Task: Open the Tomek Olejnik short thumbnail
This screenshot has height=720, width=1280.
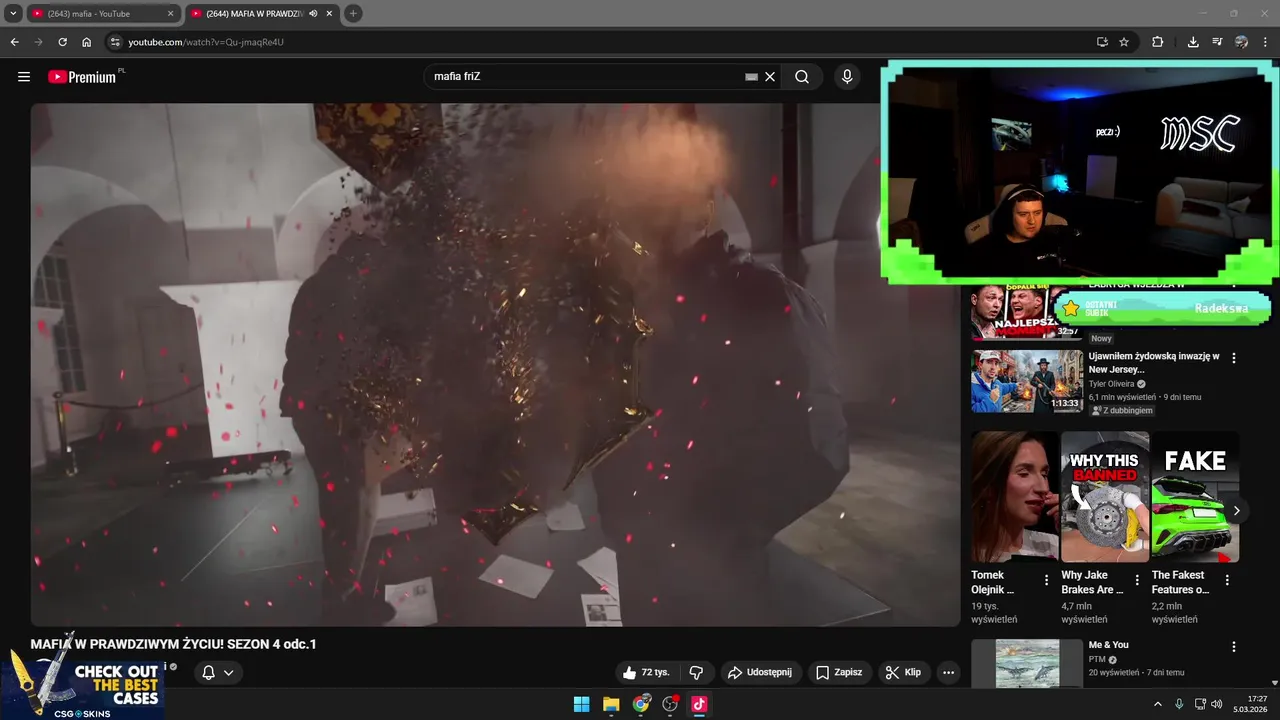Action: tap(1014, 497)
